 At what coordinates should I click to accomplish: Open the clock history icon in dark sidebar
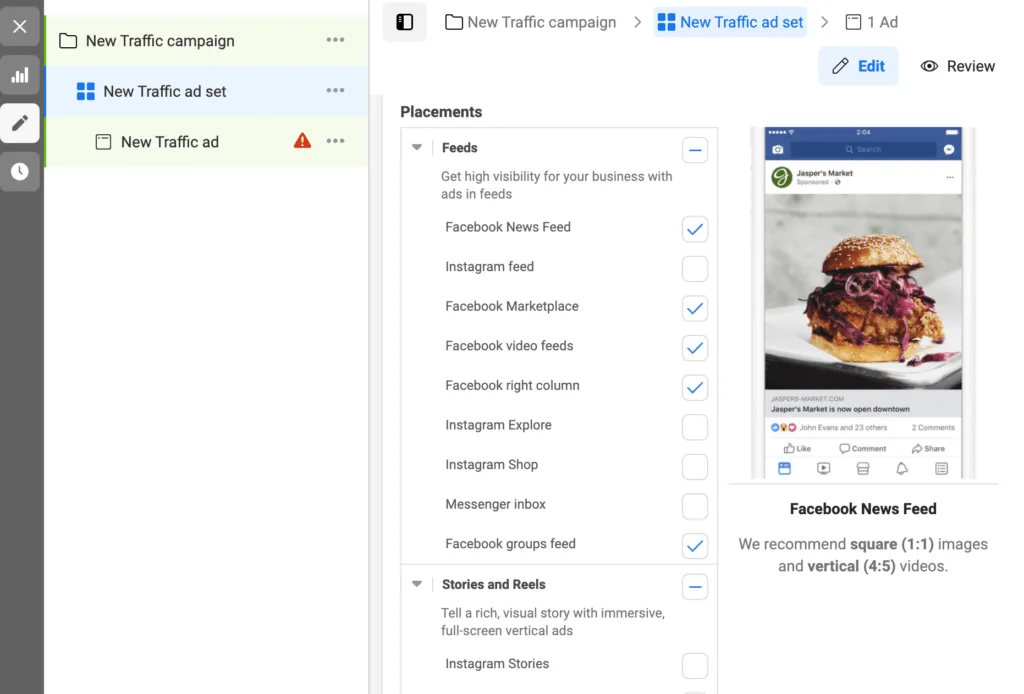coord(20,171)
